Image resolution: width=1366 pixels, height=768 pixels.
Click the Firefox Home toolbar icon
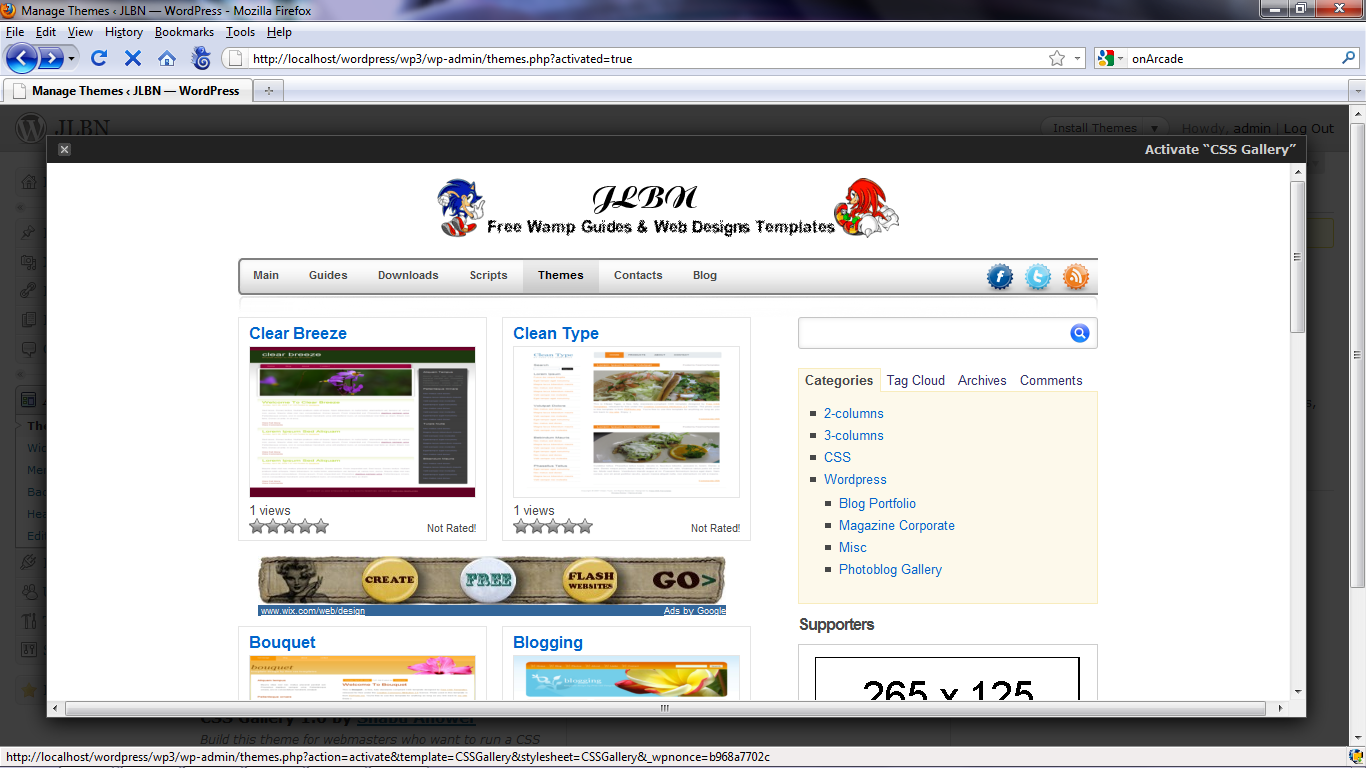pyautogui.click(x=167, y=59)
